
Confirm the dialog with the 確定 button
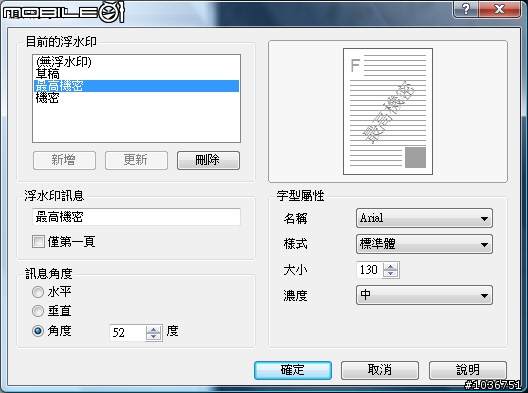(293, 370)
